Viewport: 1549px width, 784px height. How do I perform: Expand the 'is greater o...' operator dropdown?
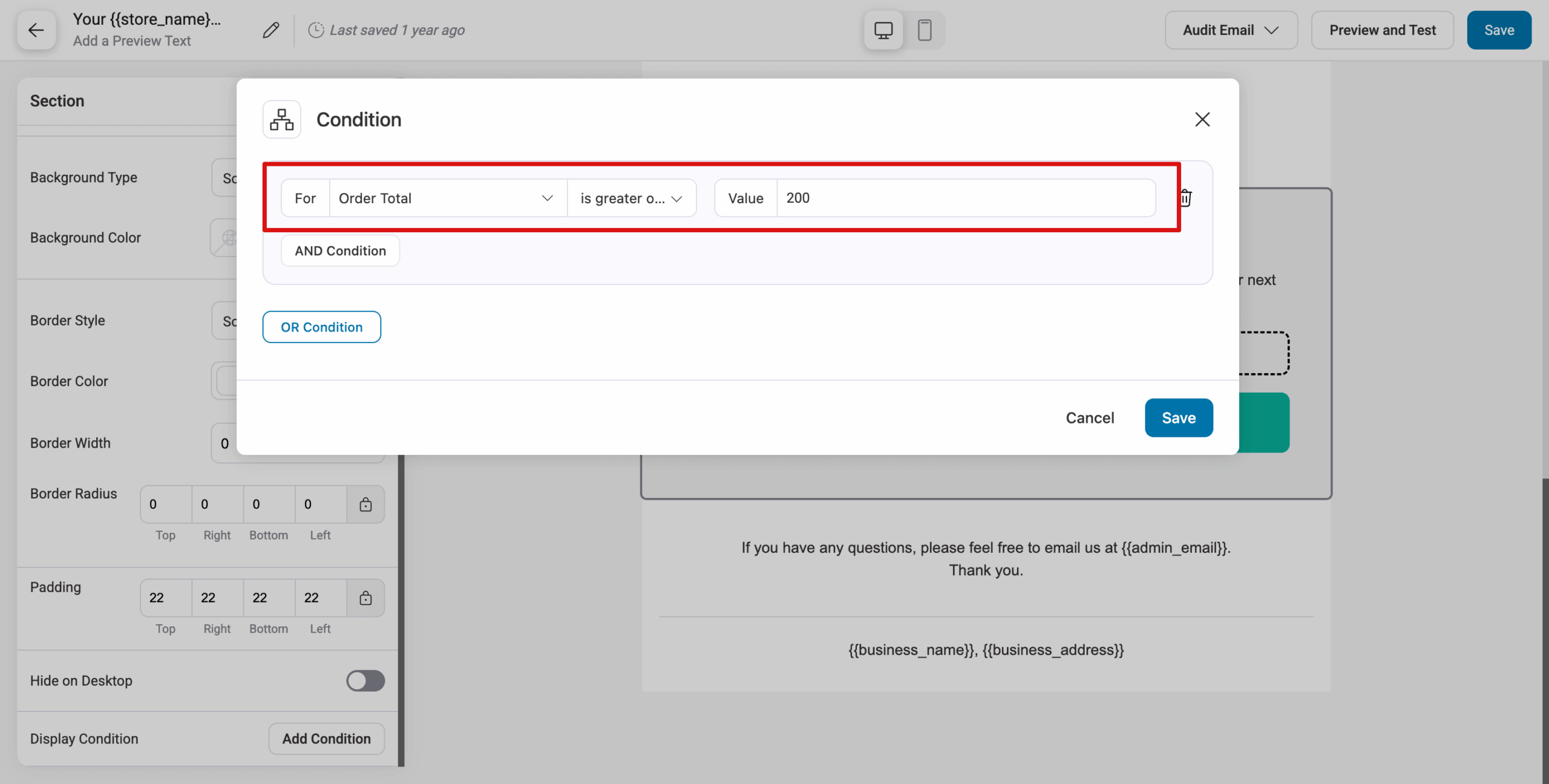point(632,198)
